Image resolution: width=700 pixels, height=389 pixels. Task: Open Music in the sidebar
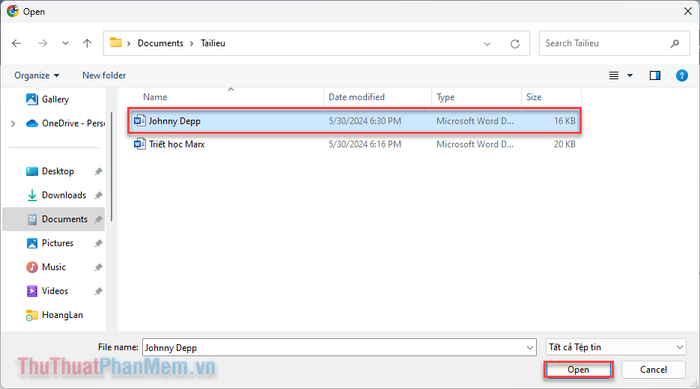(46, 267)
